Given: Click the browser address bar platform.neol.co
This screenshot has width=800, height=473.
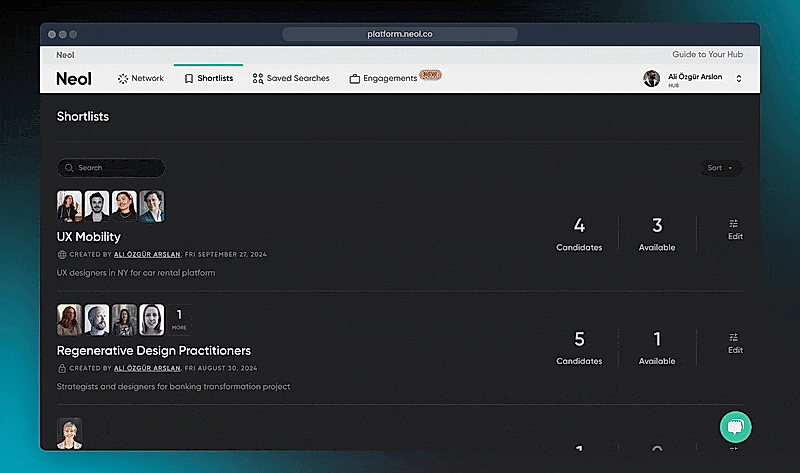Looking at the screenshot, I should point(400,34).
